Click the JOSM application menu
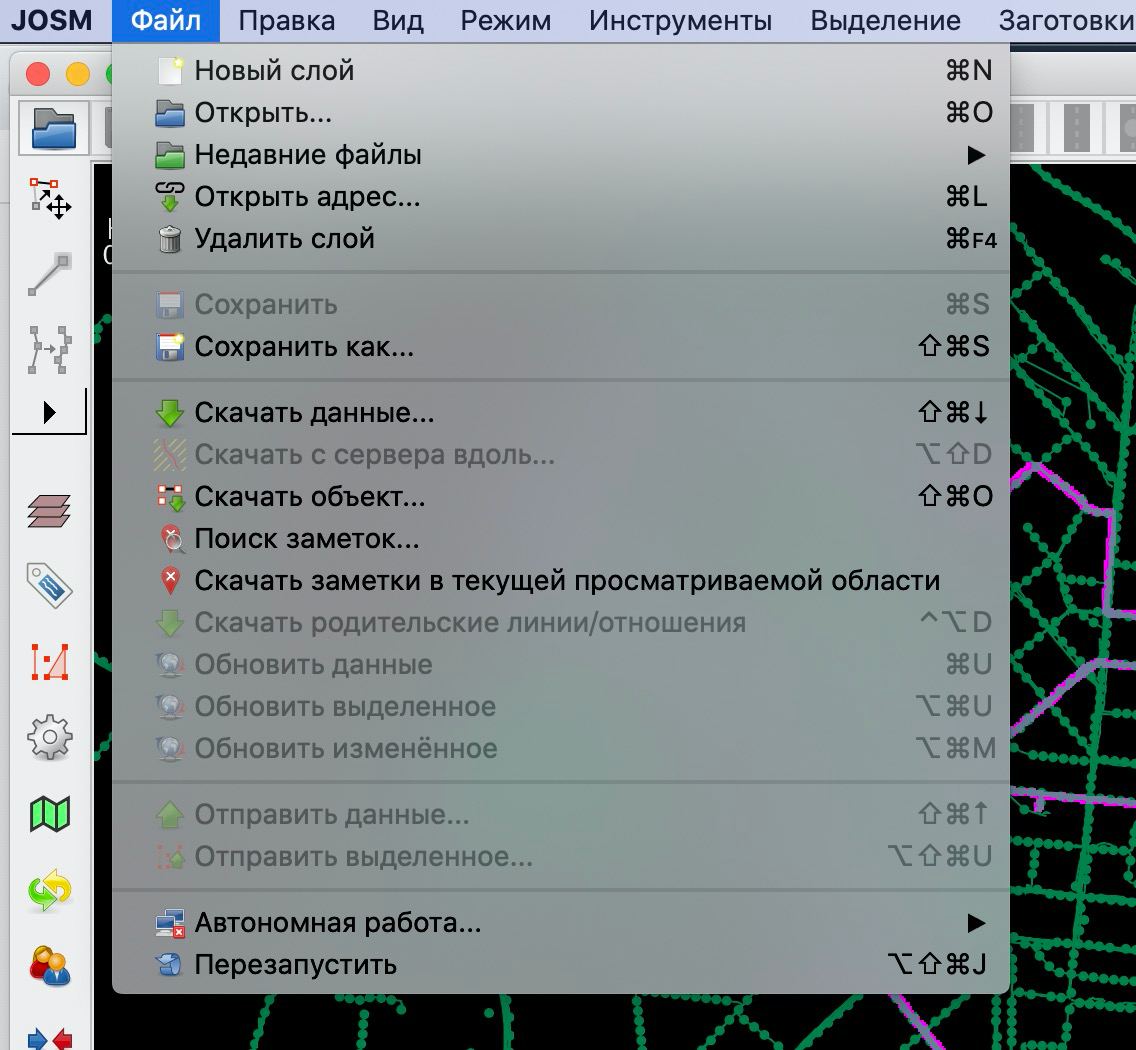This screenshot has height=1050, width=1136. tap(52, 20)
